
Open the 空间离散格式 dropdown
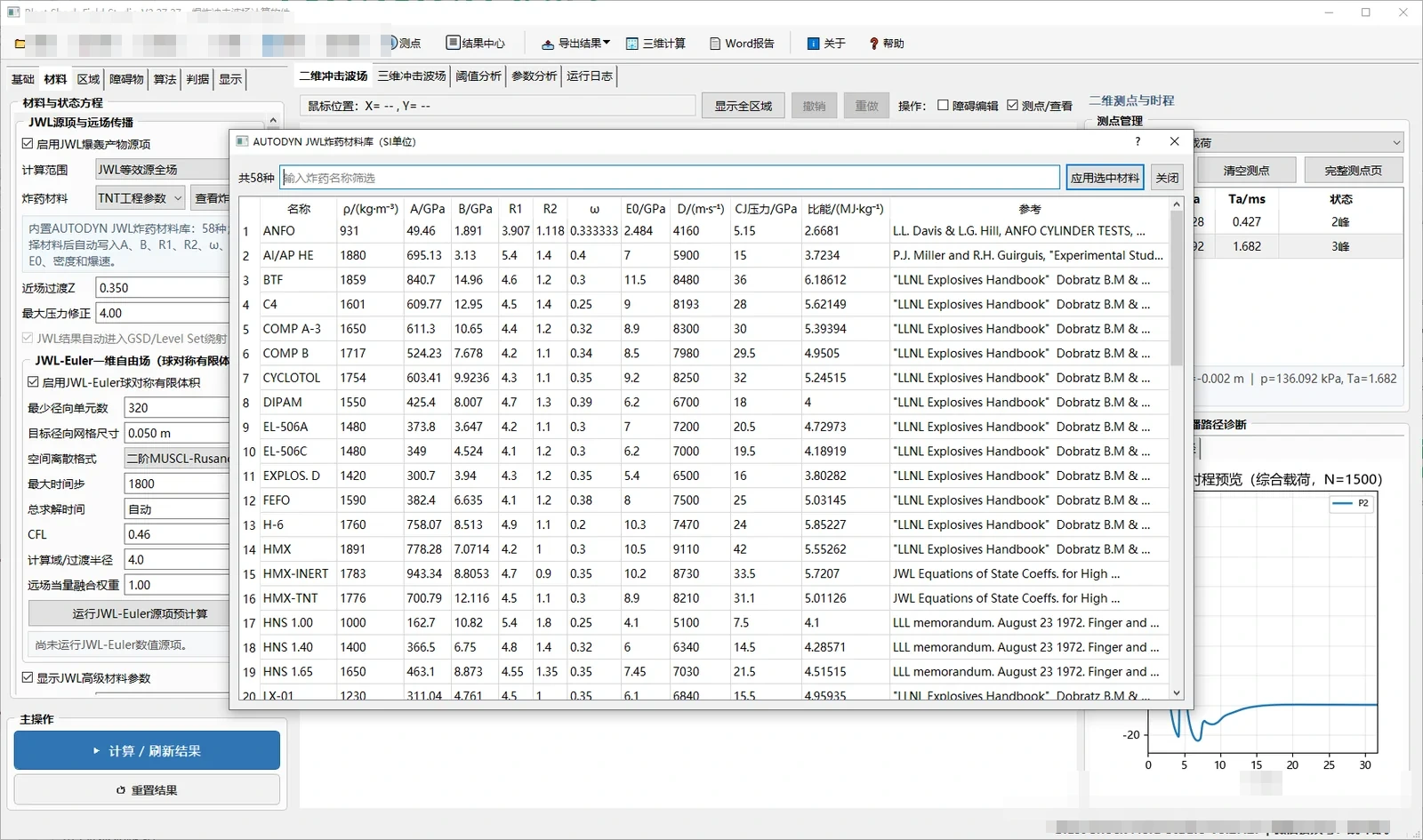click(x=176, y=459)
